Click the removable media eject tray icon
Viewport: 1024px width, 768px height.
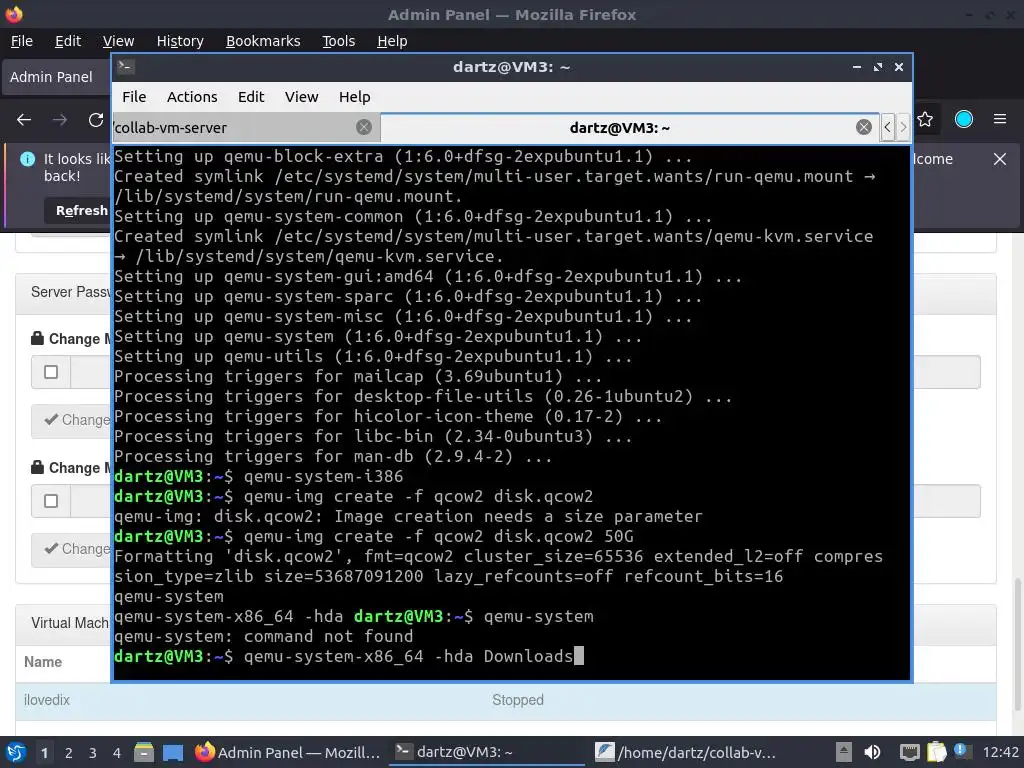pos(844,753)
